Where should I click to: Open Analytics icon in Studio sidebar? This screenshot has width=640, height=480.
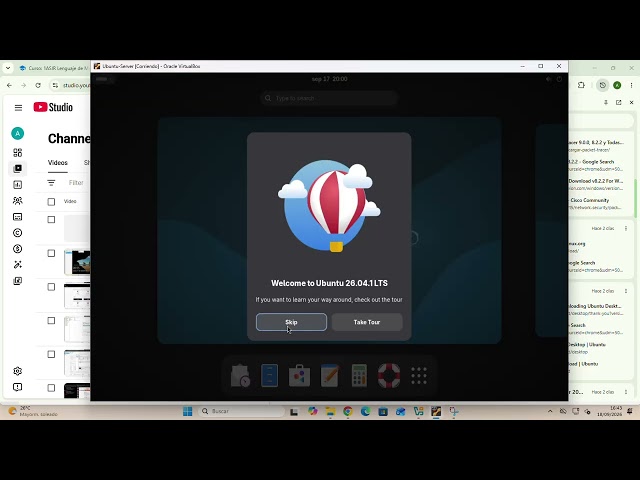tap(18, 184)
